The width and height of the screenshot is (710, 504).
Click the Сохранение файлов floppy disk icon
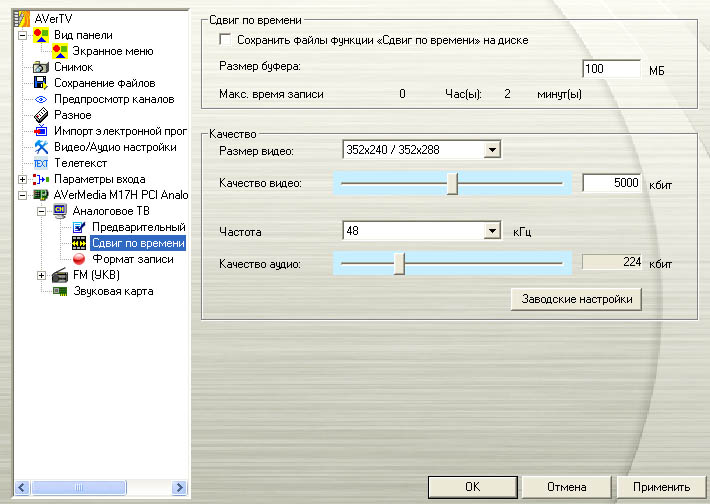(41, 83)
